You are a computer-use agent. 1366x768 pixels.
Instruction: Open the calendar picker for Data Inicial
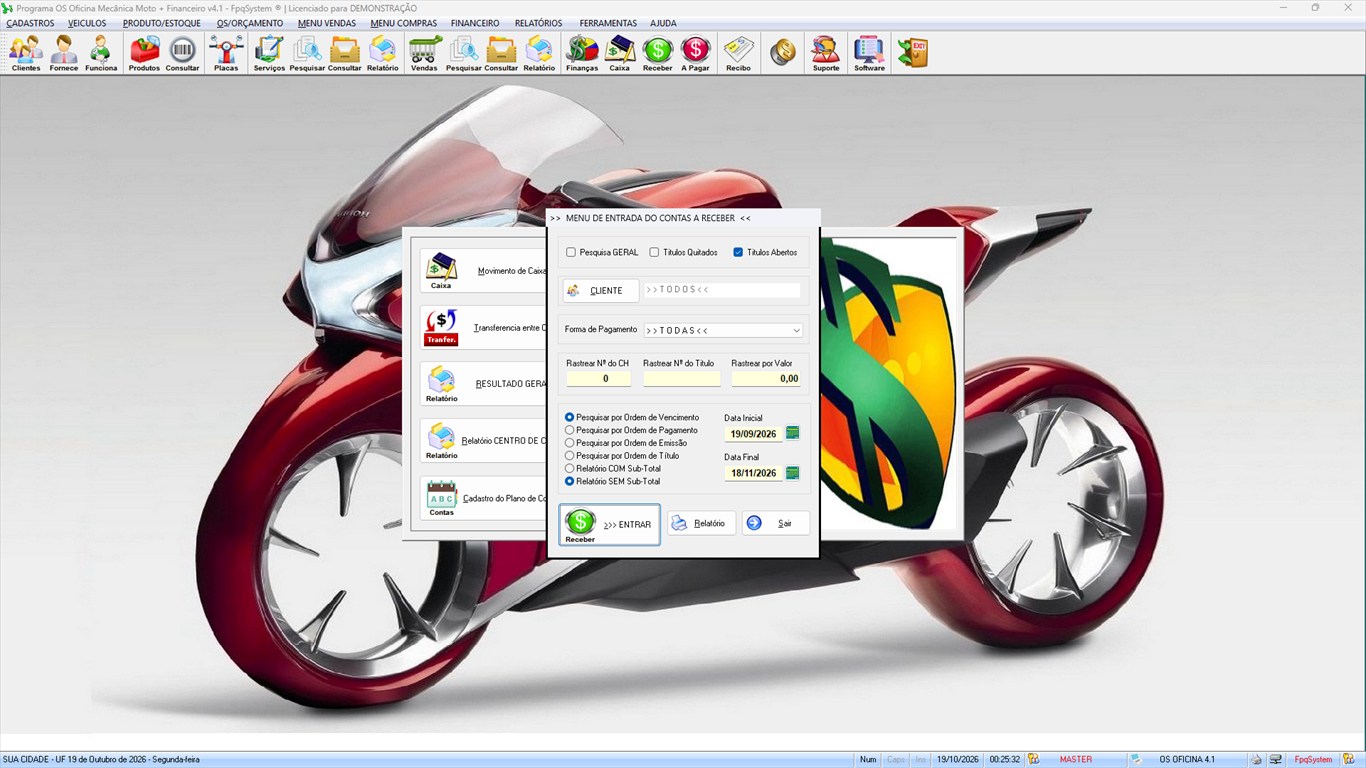click(x=793, y=433)
